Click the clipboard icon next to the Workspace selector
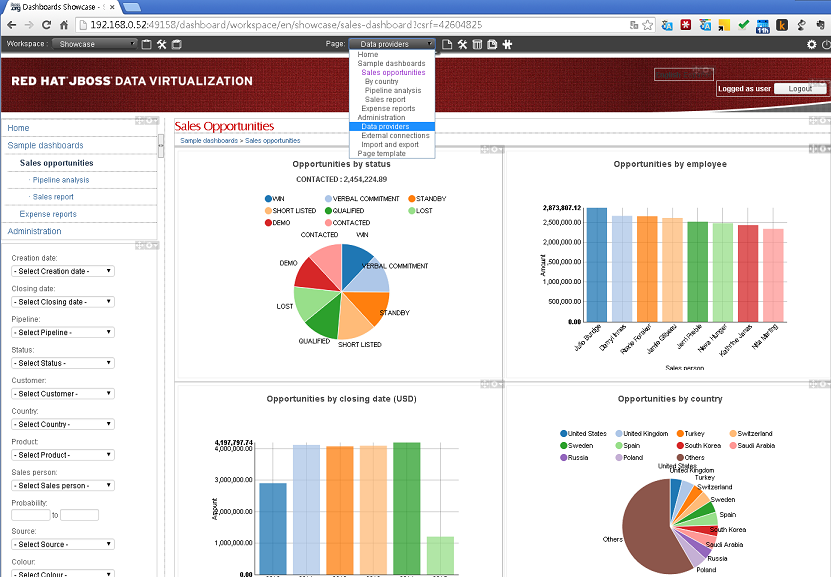 146,44
